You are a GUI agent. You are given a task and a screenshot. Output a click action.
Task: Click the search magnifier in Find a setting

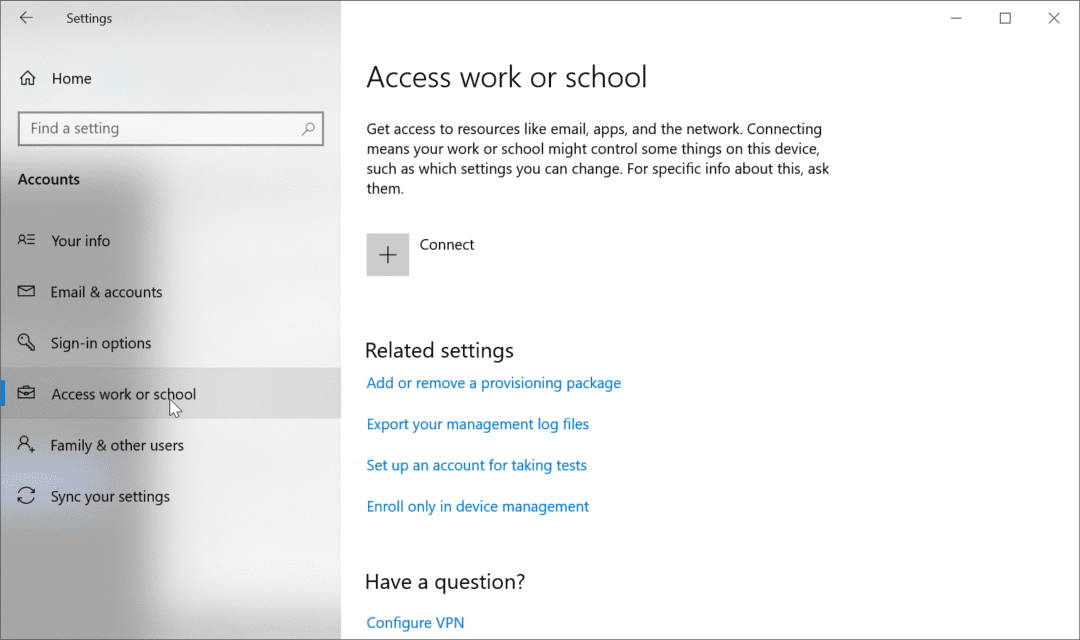[308, 128]
